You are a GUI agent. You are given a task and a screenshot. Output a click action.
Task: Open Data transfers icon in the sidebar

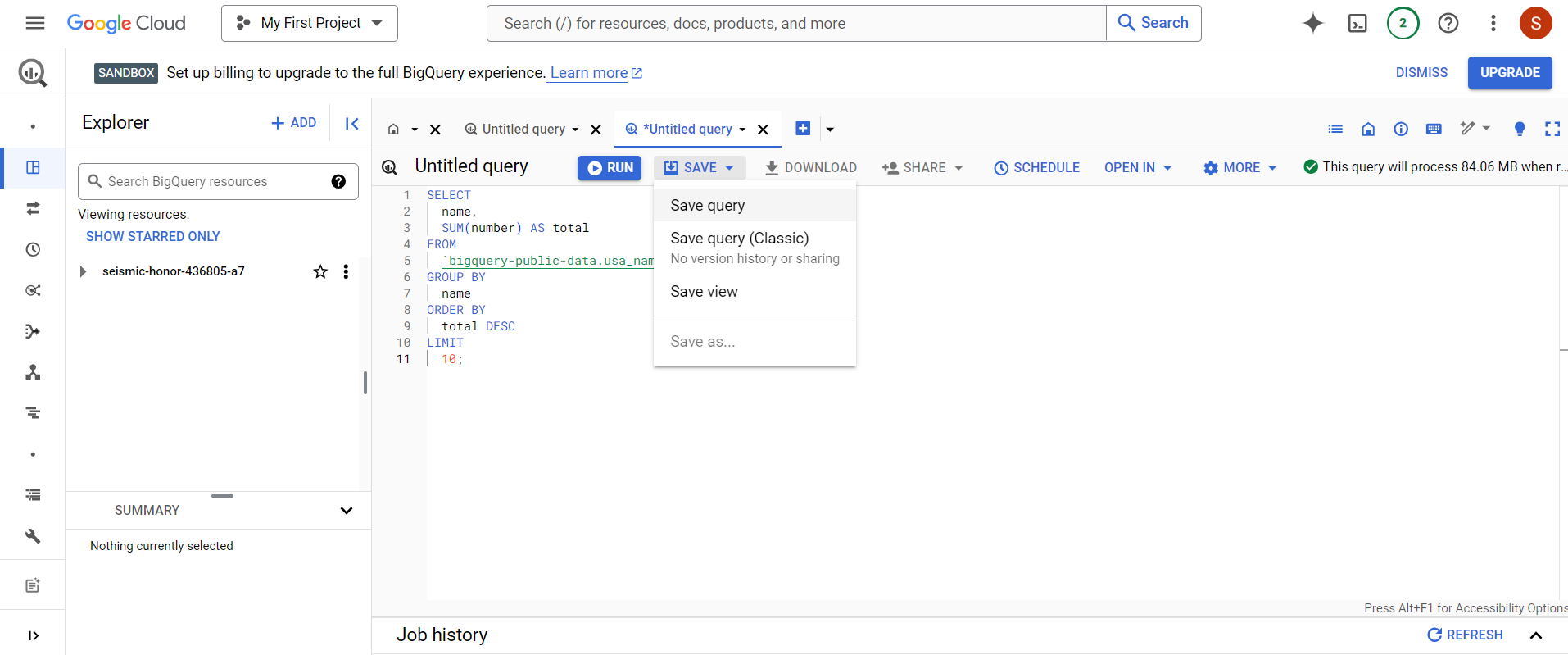[x=33, y=208]
